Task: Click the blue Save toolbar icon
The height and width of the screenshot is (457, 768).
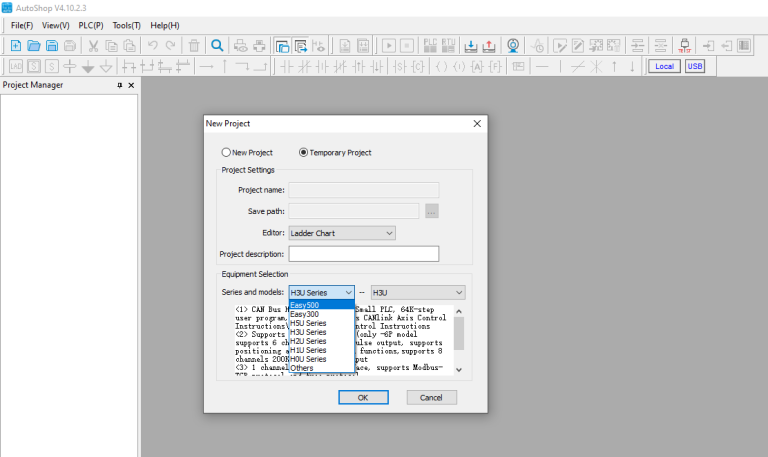Action: [52, 46]
